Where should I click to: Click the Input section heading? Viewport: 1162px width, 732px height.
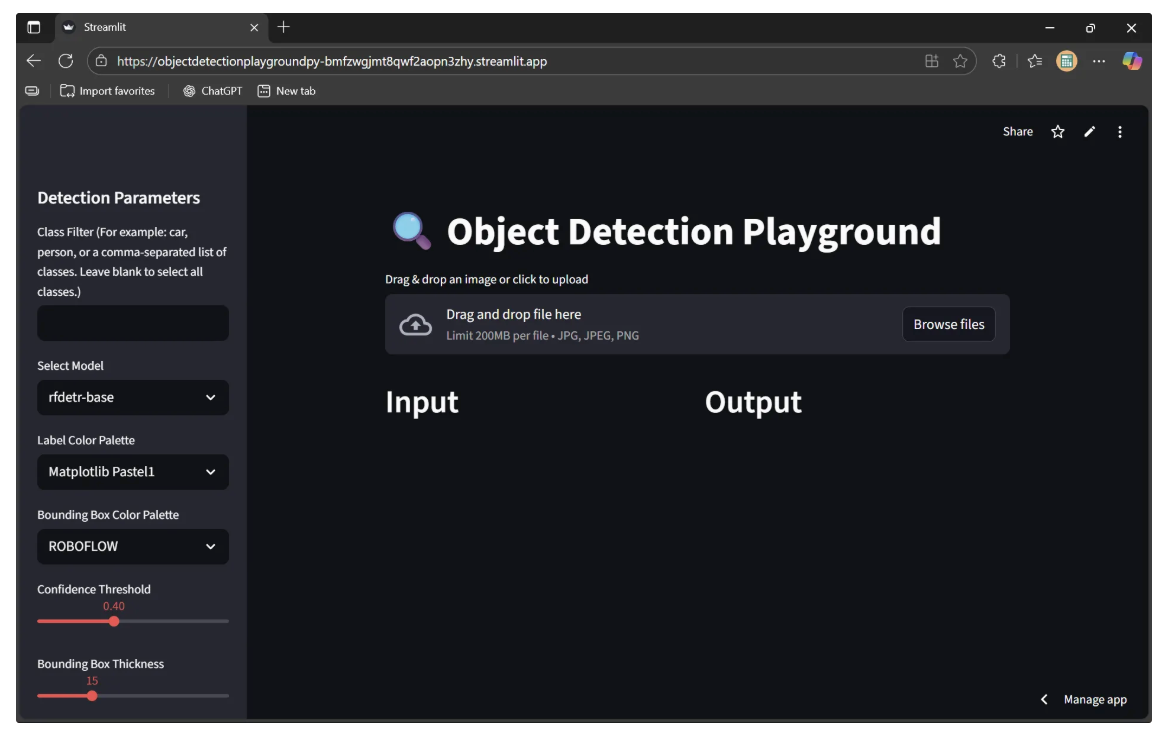422,402
